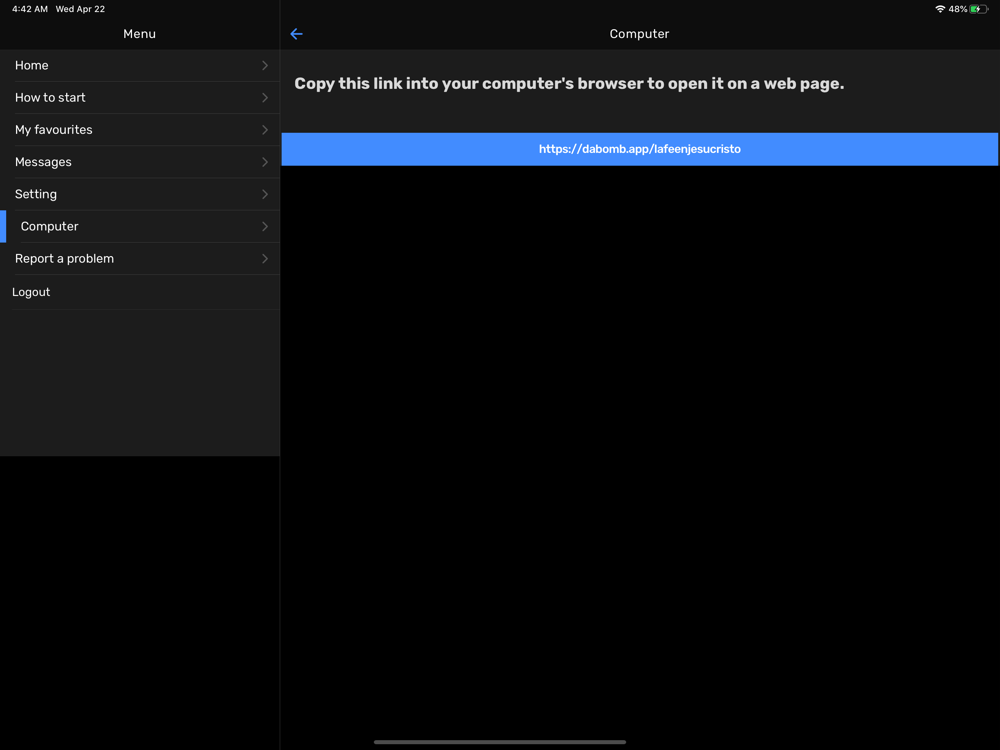This screenshot has width=1000, height=750.
Task: Open the Setting menu entry
Action: (x=140, y=194)
